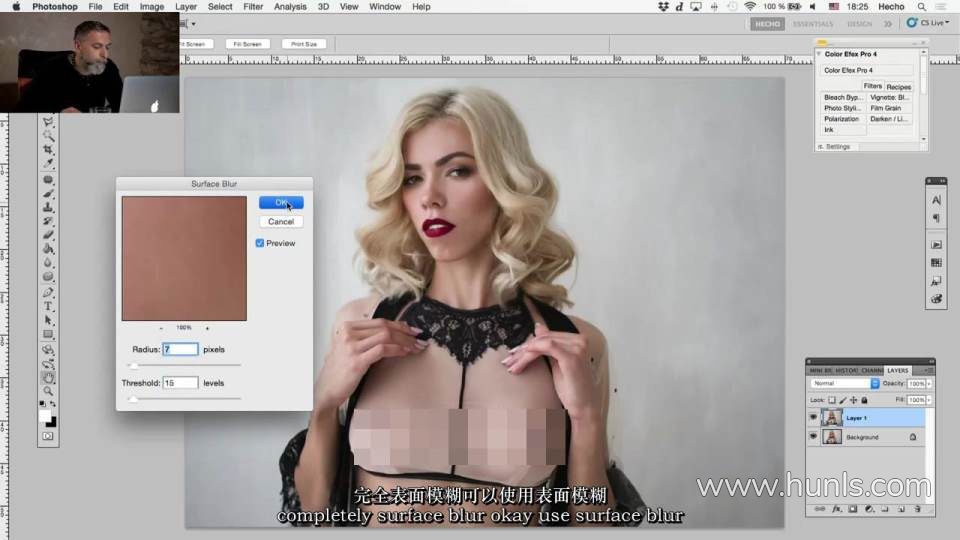This screenshot has width=960, height=540.
Task: Select the Crop tool in the toolbar
Action: pyautogui.click(x=48, y=149)
